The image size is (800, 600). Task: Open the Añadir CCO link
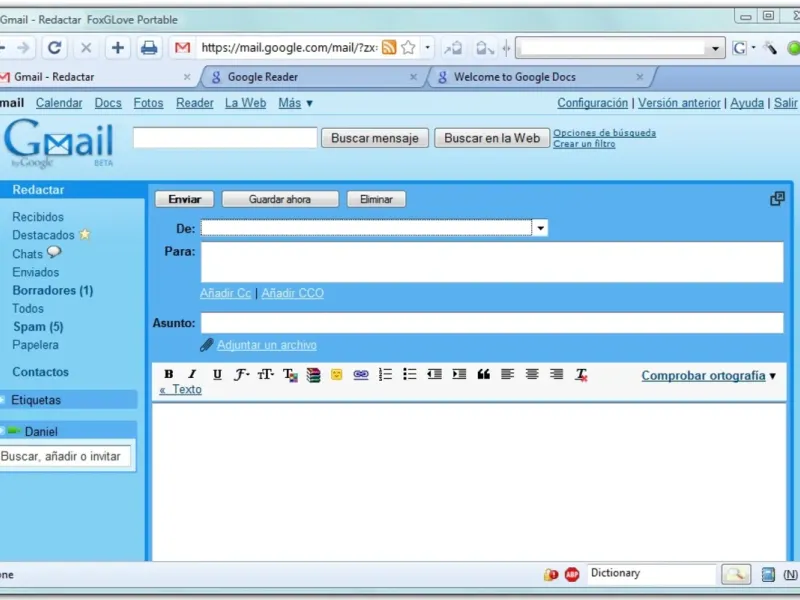tap(293, 293)
